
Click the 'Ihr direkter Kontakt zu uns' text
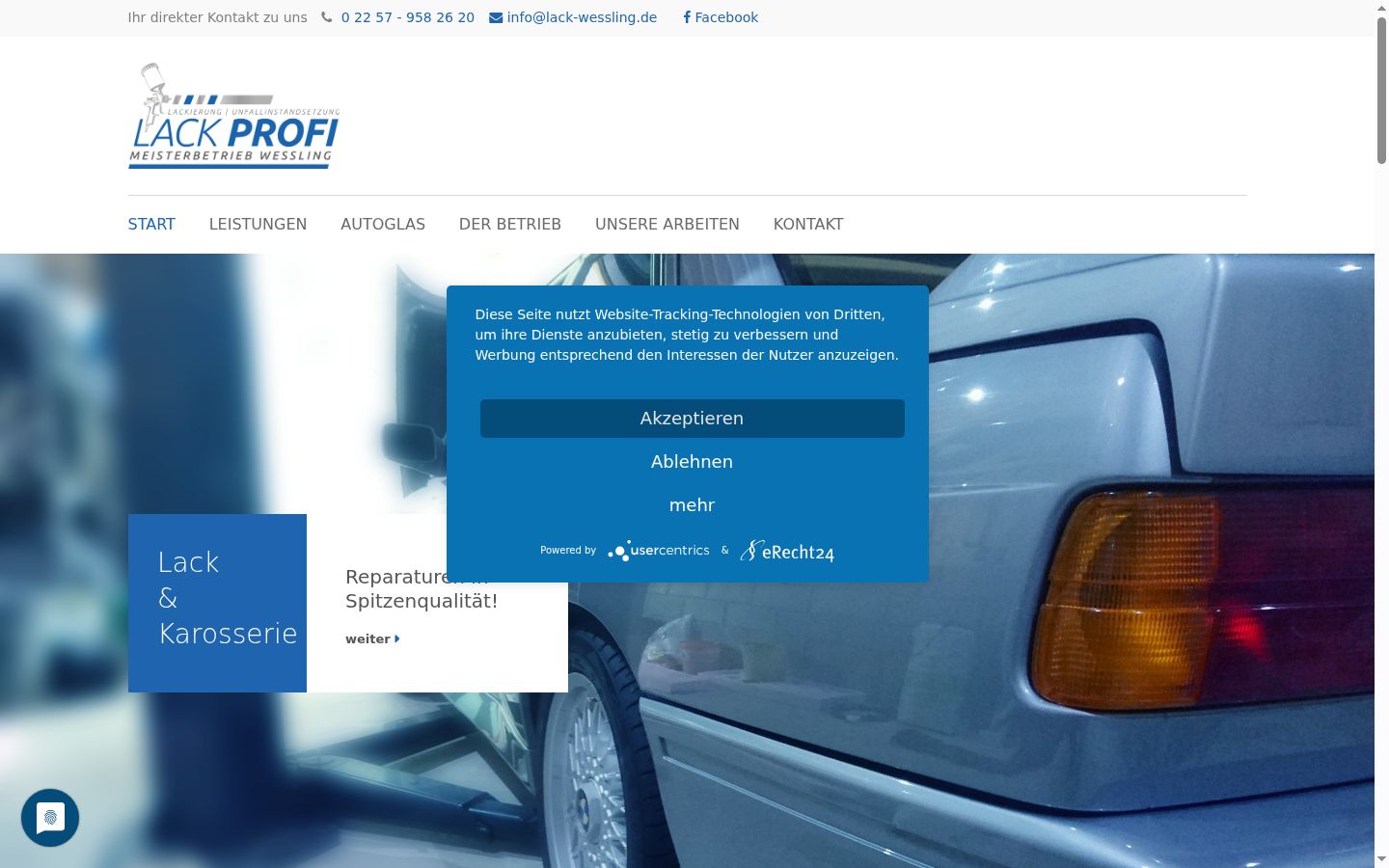217,17
